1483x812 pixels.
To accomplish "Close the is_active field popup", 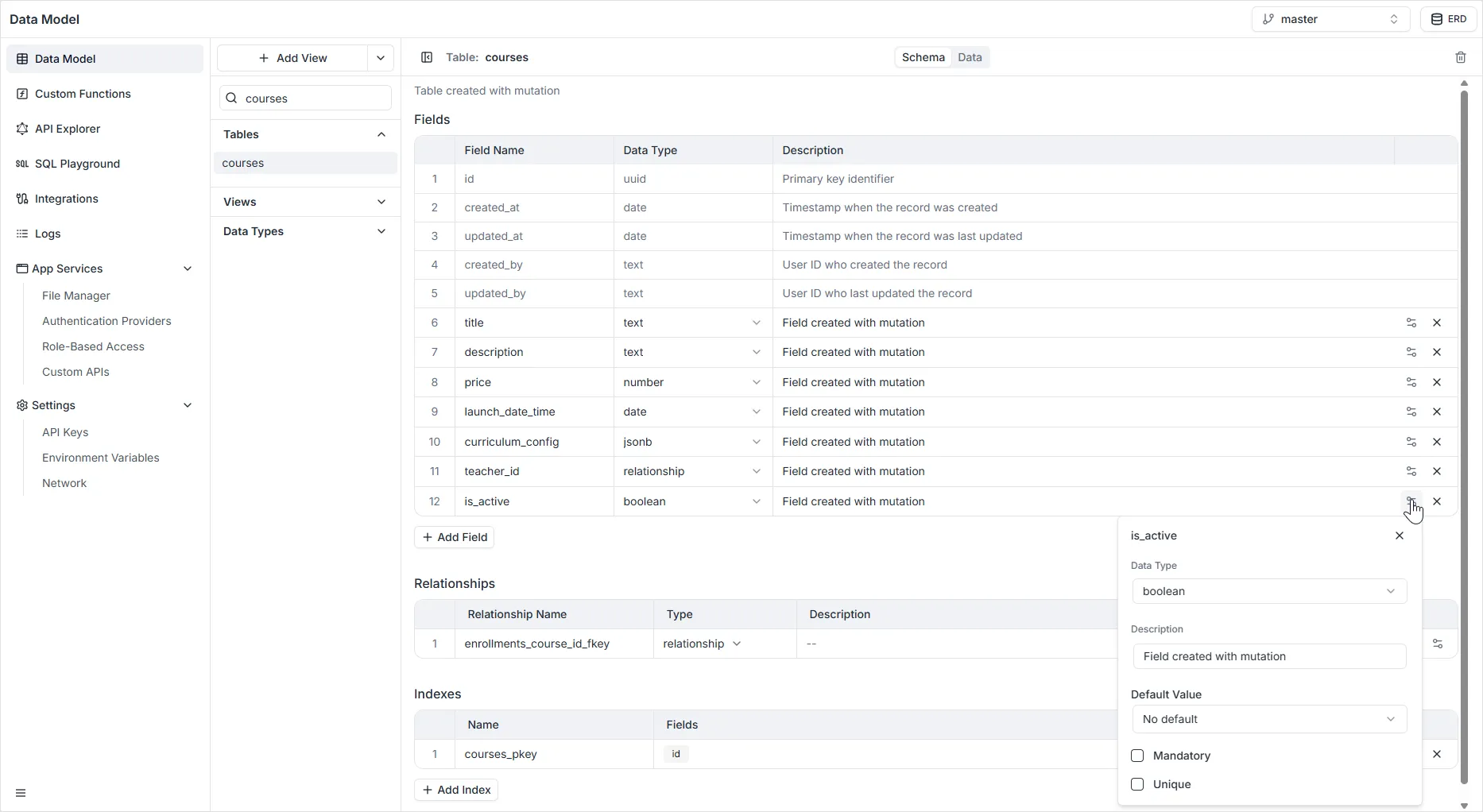I will [1399, 536].
